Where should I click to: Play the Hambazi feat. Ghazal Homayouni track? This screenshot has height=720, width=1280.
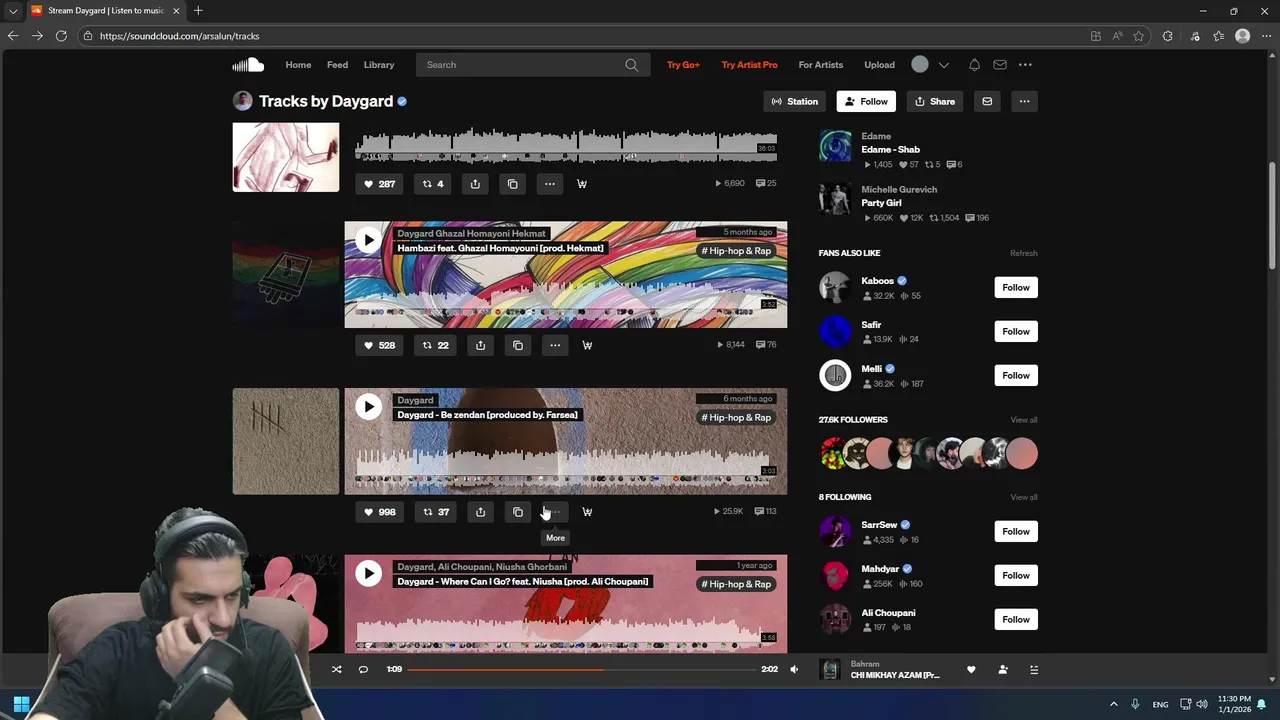[369, 240]
